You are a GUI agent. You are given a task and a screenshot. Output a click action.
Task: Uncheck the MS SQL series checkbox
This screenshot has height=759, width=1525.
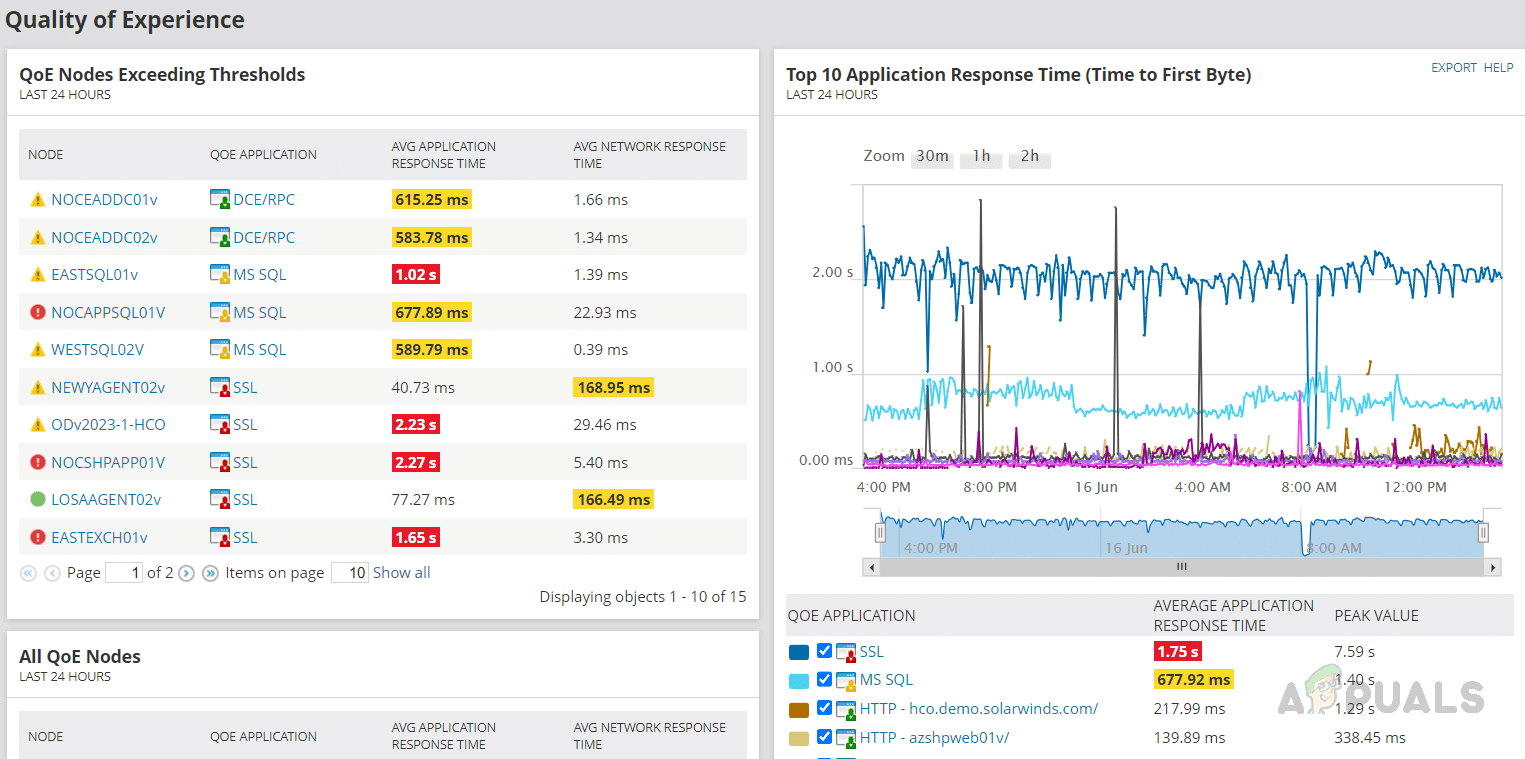(824, 680)
